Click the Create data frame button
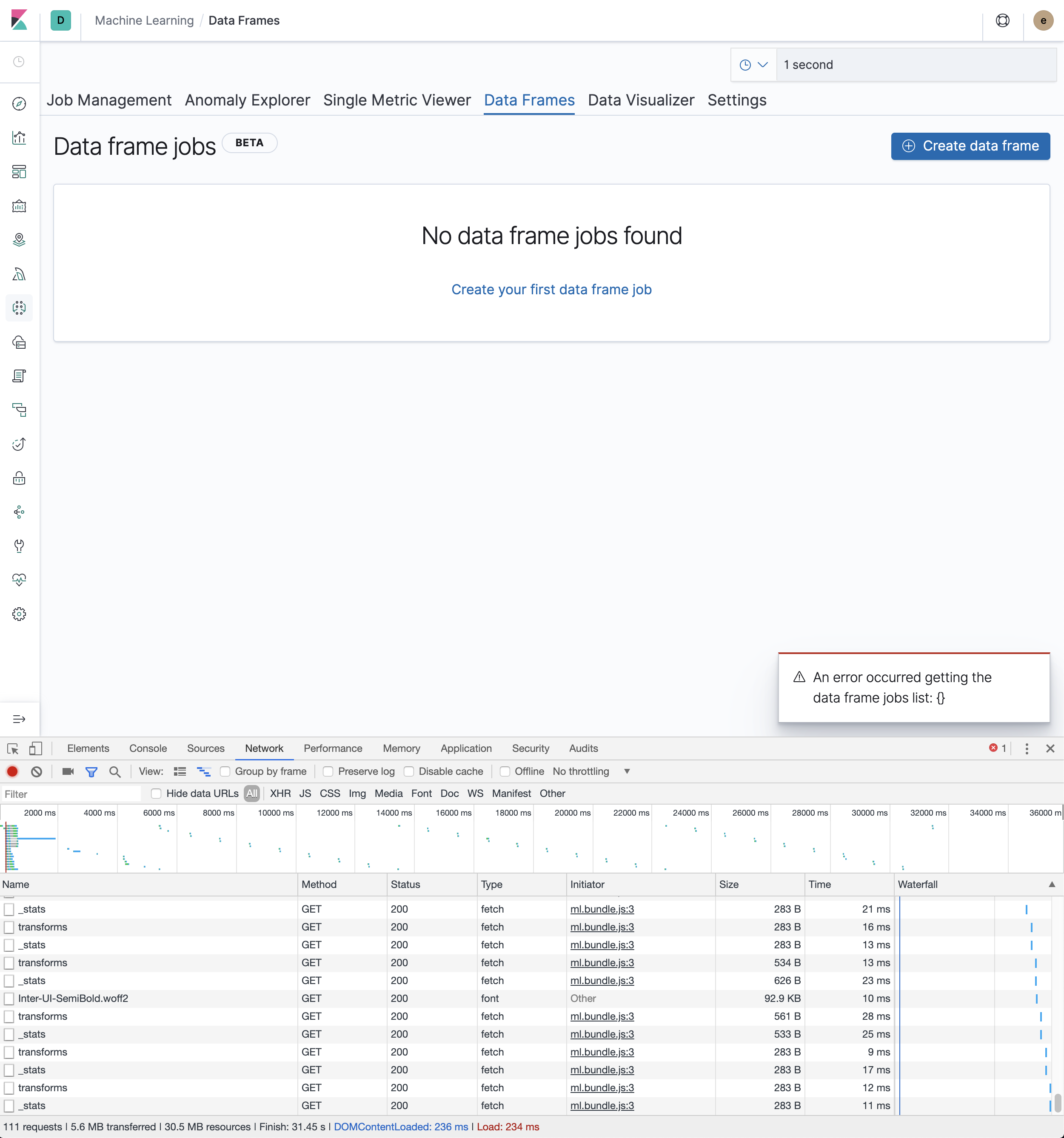Screen dimensions: 1064x1138 click(x=970, y=146)
